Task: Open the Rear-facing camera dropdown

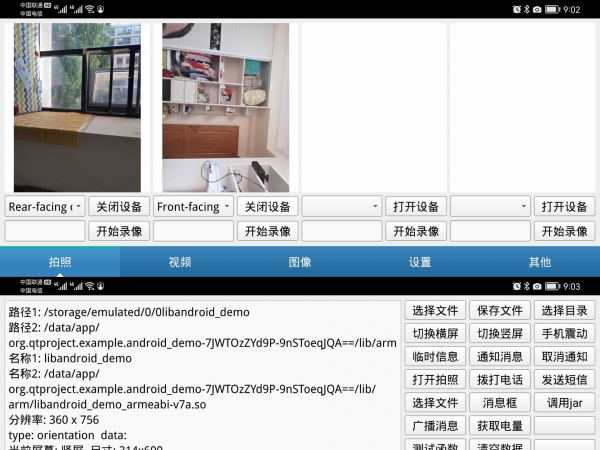Action: coord(45,207)
